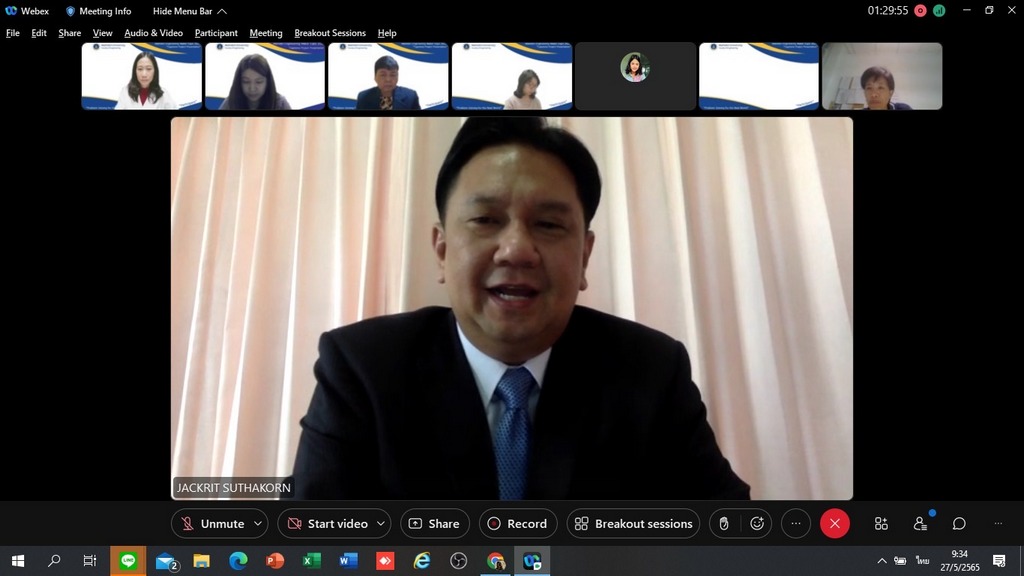1024x576 pixels.
Task: Toggle recording with the Record button
Action: point(517,524)
